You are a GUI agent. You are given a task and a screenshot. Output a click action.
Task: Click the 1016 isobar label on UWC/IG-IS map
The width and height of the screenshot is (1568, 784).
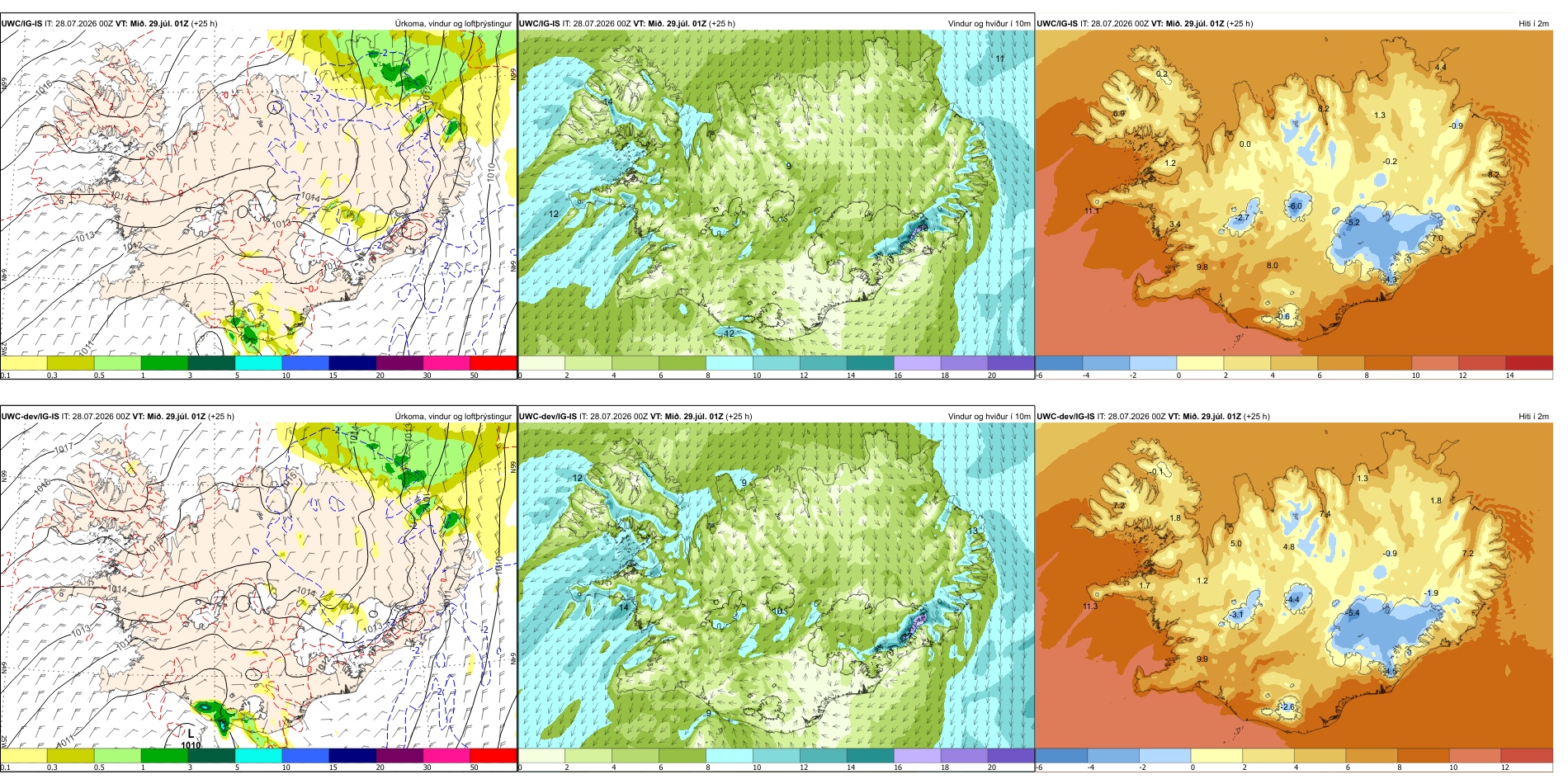point(44,85)
